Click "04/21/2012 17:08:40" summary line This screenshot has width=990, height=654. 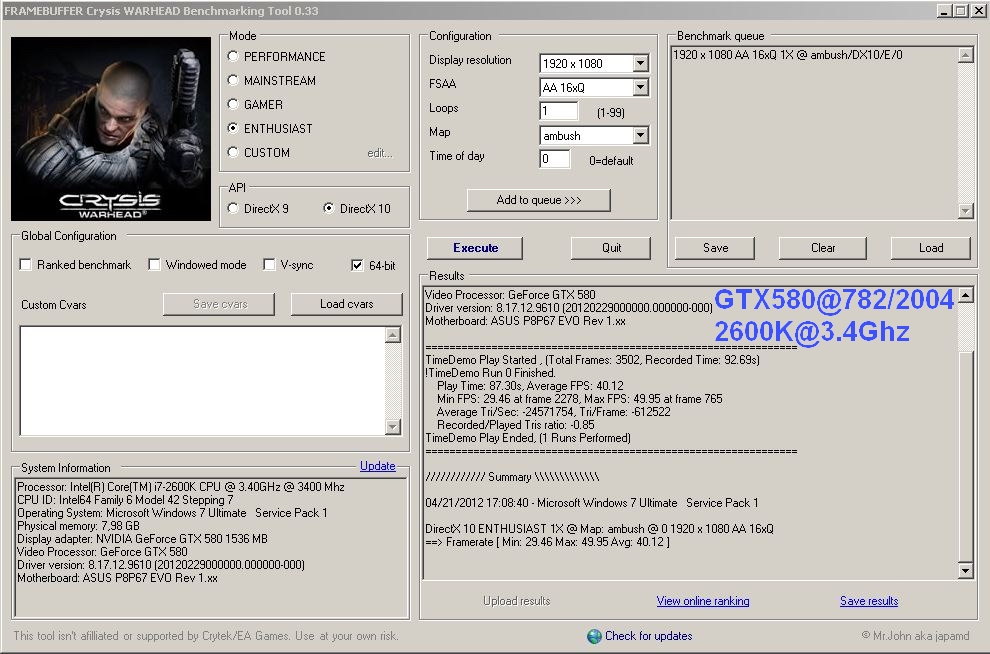pos(592,503)
